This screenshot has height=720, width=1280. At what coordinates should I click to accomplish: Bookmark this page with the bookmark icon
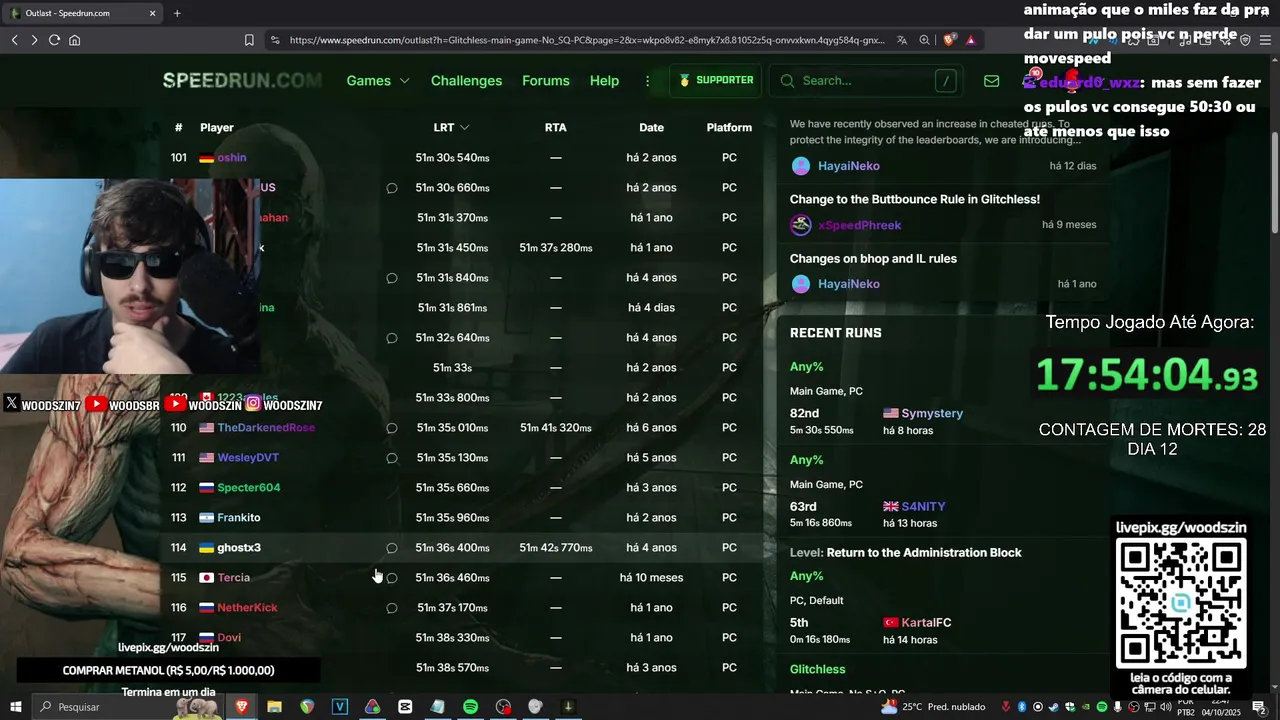pos(249,40)
